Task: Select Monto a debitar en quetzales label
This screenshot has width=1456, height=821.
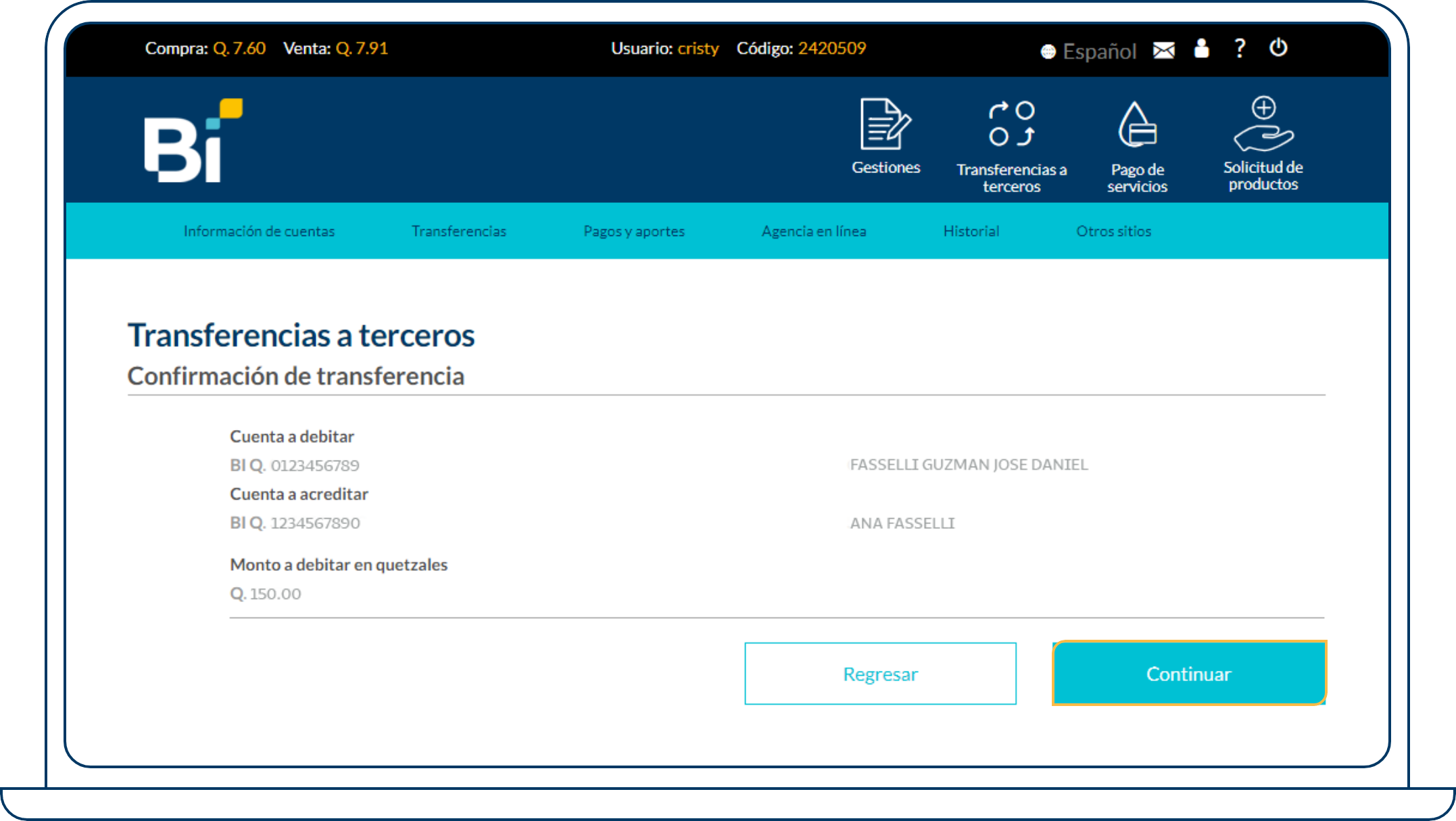Action: 339,565
